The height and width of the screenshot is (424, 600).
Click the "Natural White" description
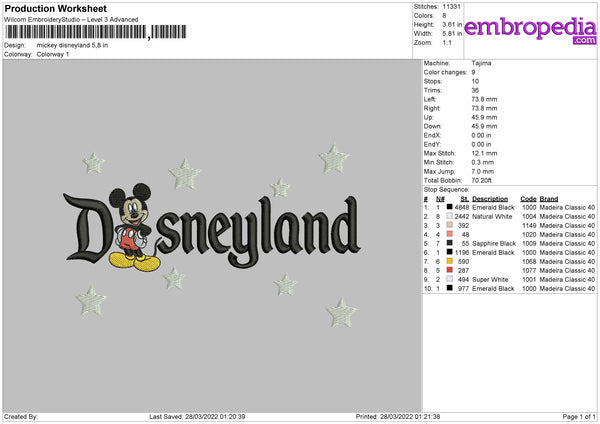[x=492, y=217]
